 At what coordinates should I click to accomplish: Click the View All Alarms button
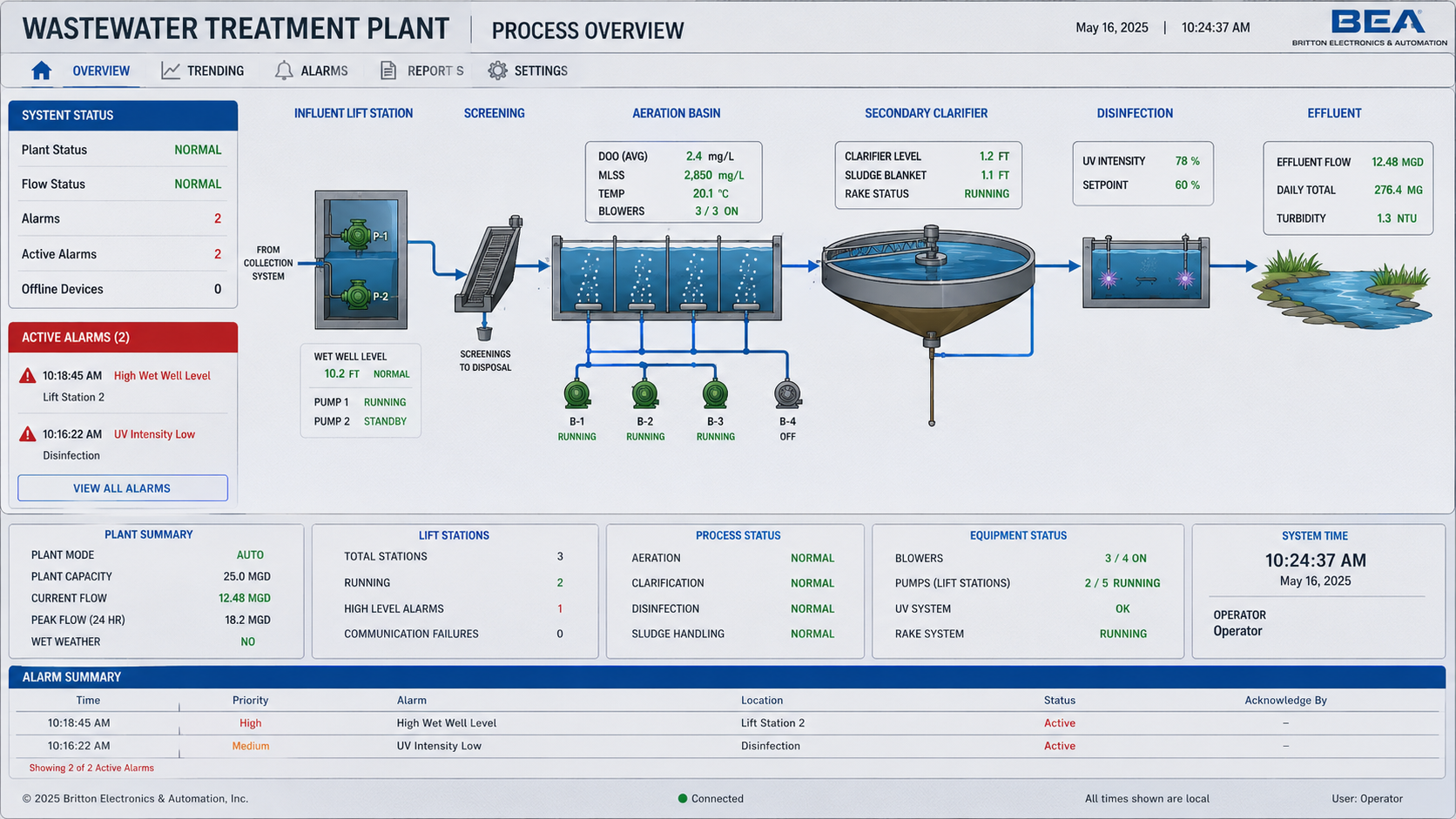click(123, 488)
